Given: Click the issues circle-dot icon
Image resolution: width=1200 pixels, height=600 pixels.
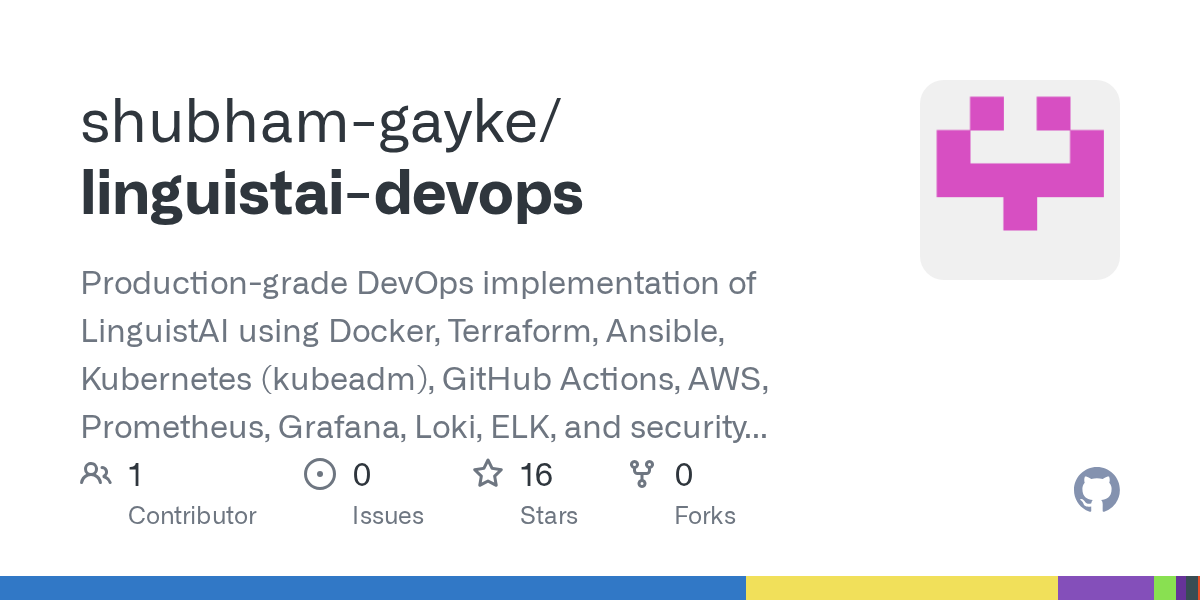Looking at the screenshot, I should pyautogui.click(x=320, y=474).
